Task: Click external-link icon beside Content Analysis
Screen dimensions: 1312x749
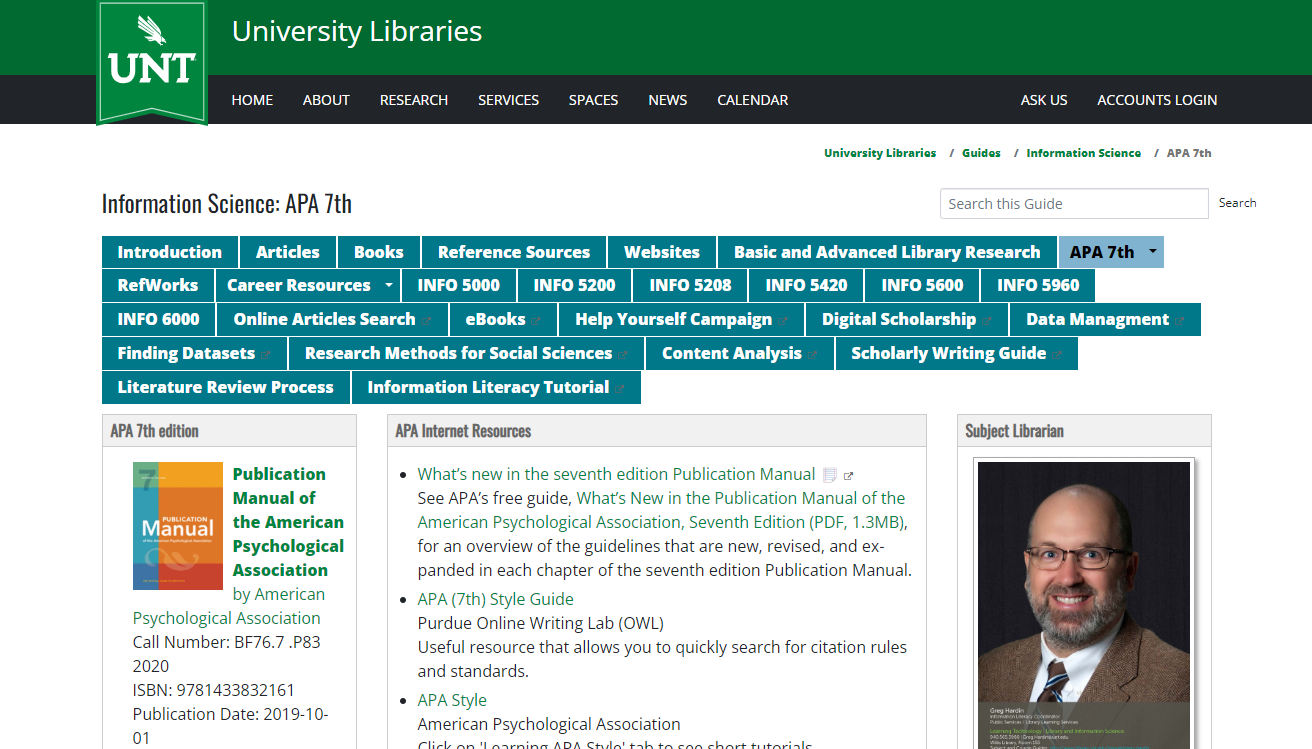Action: (813, 355)
